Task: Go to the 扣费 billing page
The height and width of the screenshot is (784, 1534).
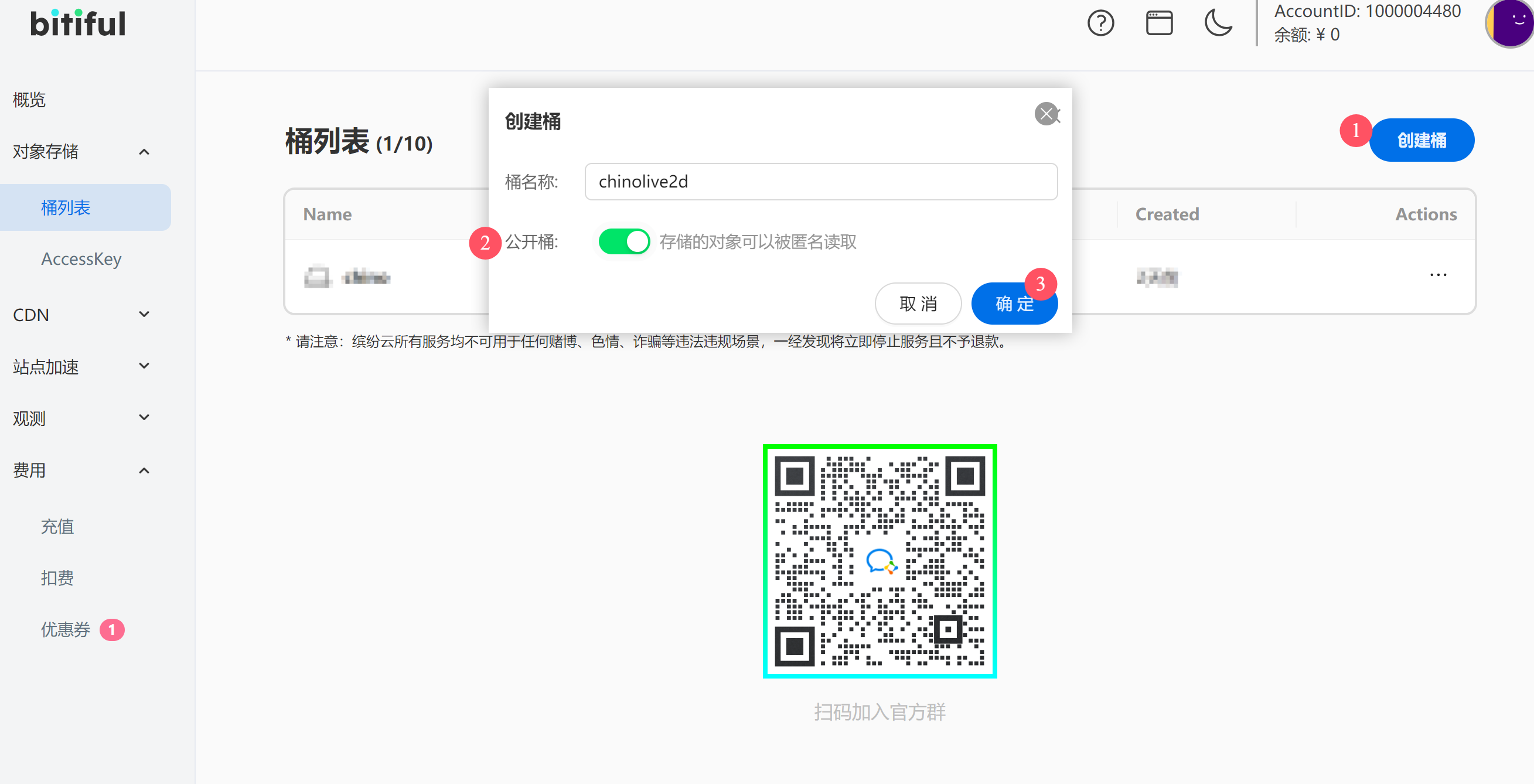Action: tap(57, 578)
